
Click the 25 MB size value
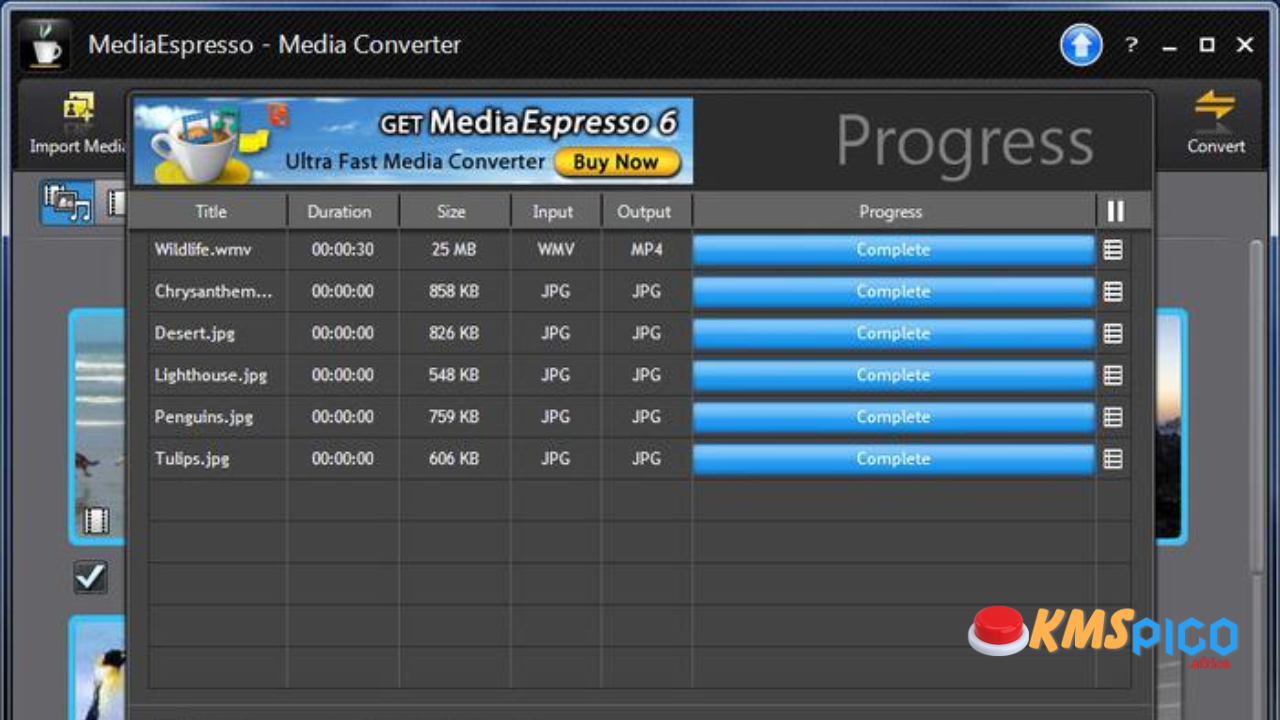454,249
